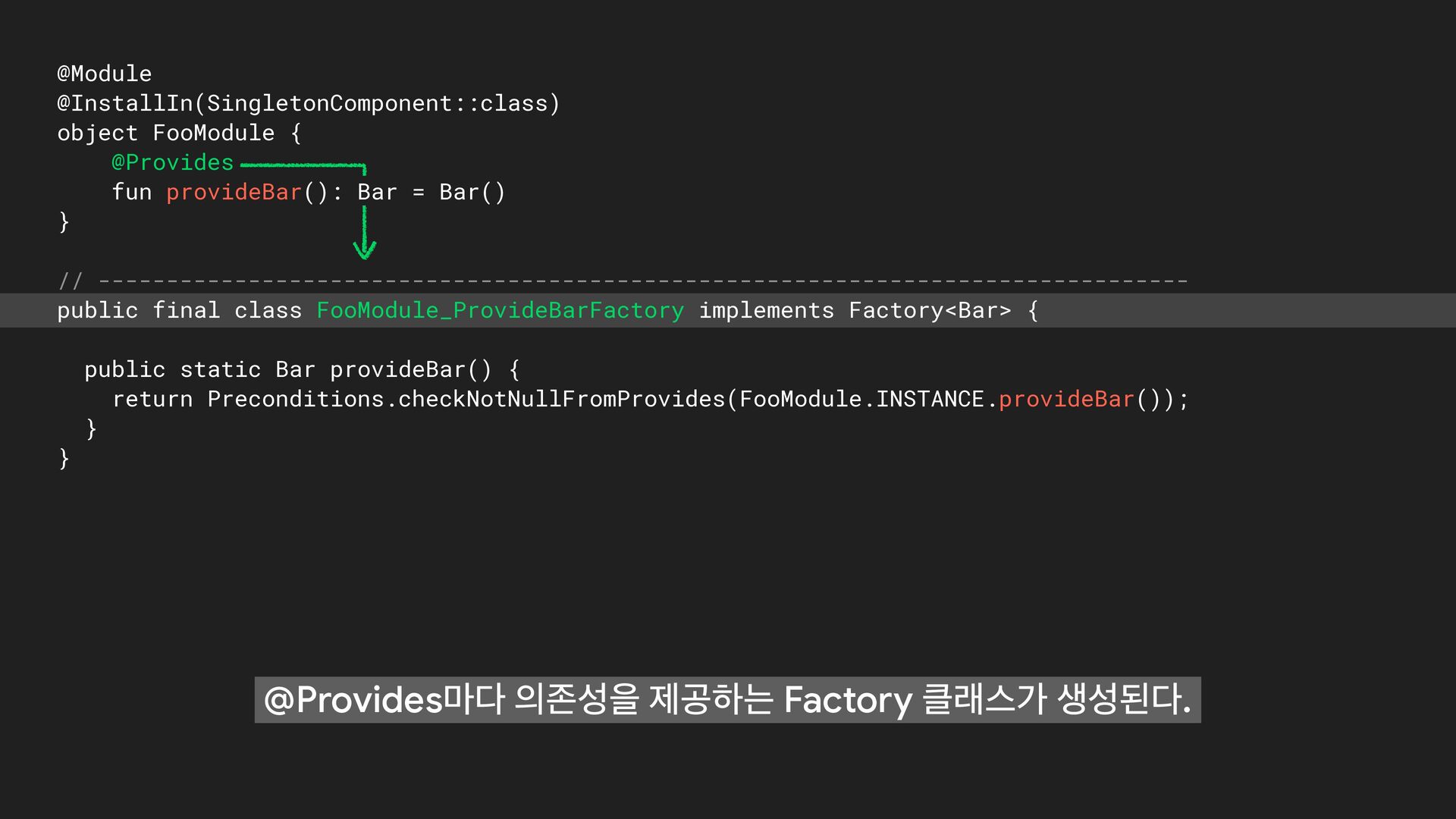1456x819 pixels.
Task: Click Factory<Bar> in the highlighted line
Action: (x=930, y=310)
